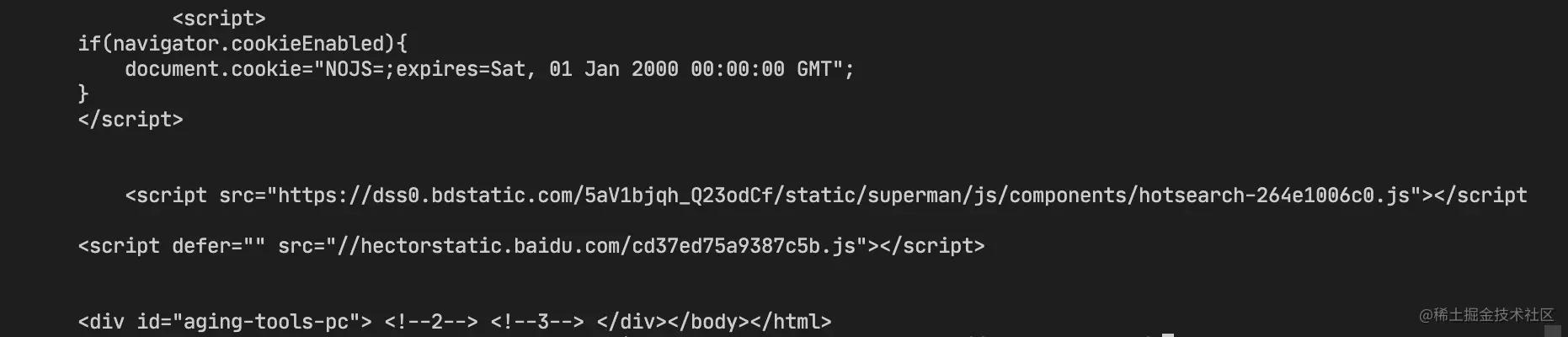Click the "NOJS=;expires=Sat" string text

pos(425,69)
